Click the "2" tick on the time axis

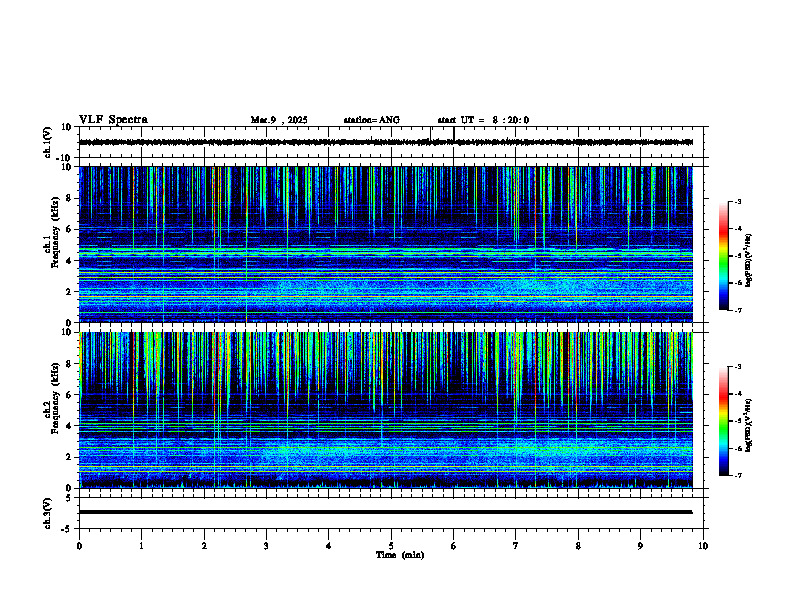[x=204, y=546]
